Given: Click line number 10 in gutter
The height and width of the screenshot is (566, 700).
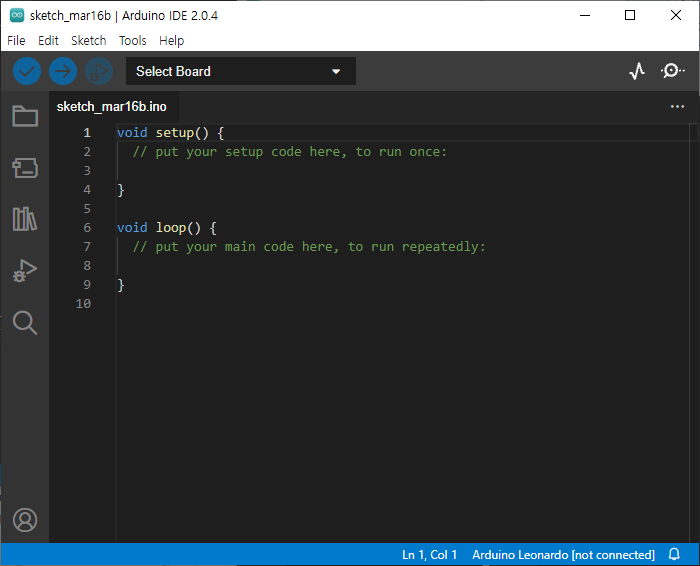Looking at the screenshot, I should (83, 304).
